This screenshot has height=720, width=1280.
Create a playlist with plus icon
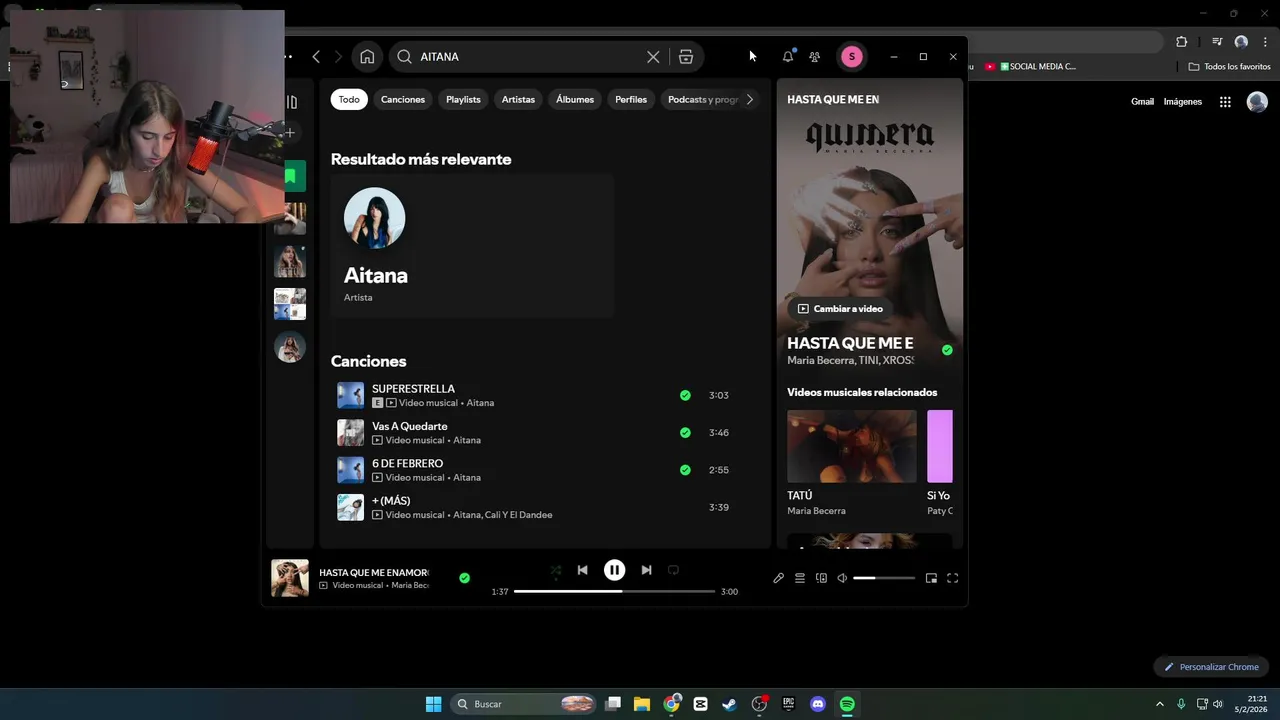click(290, 133)
